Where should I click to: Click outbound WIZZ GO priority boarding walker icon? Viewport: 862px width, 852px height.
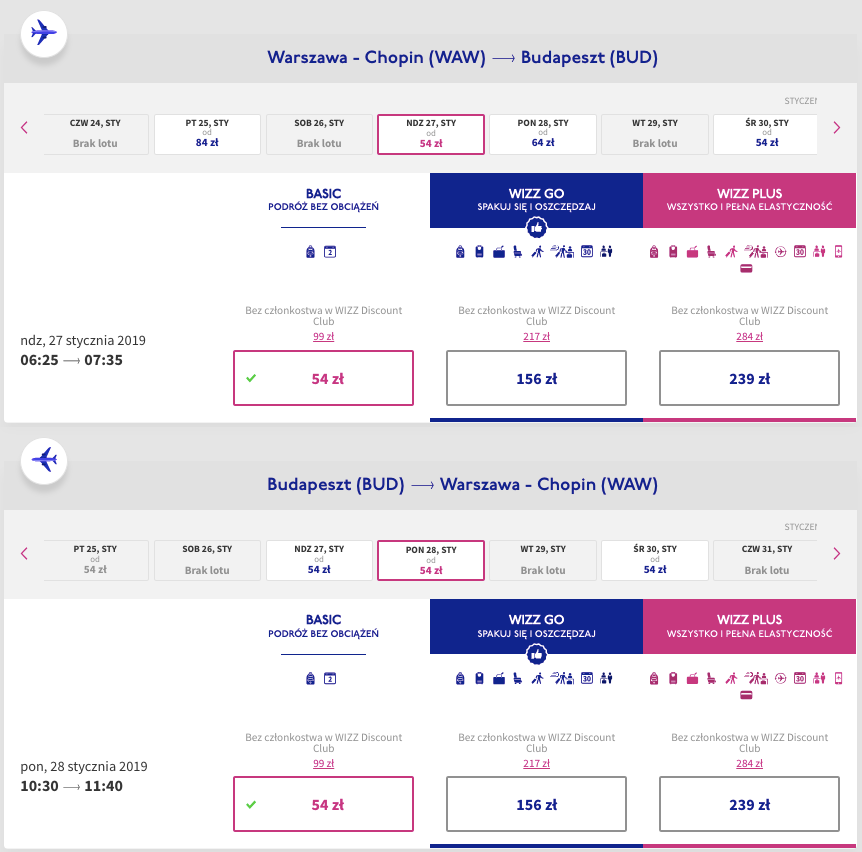pos(538,252)
